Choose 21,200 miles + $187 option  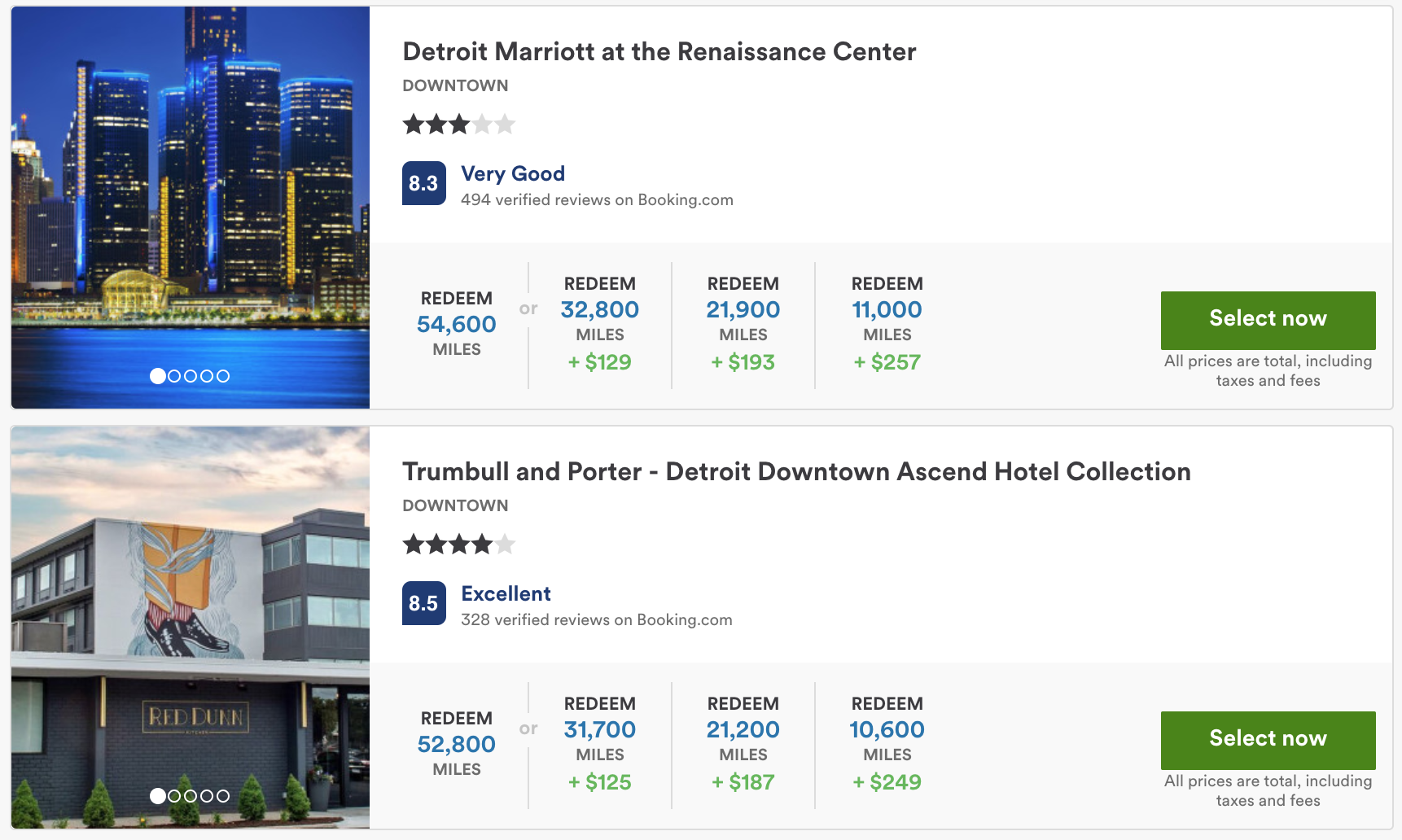click(x=743, y=744)
